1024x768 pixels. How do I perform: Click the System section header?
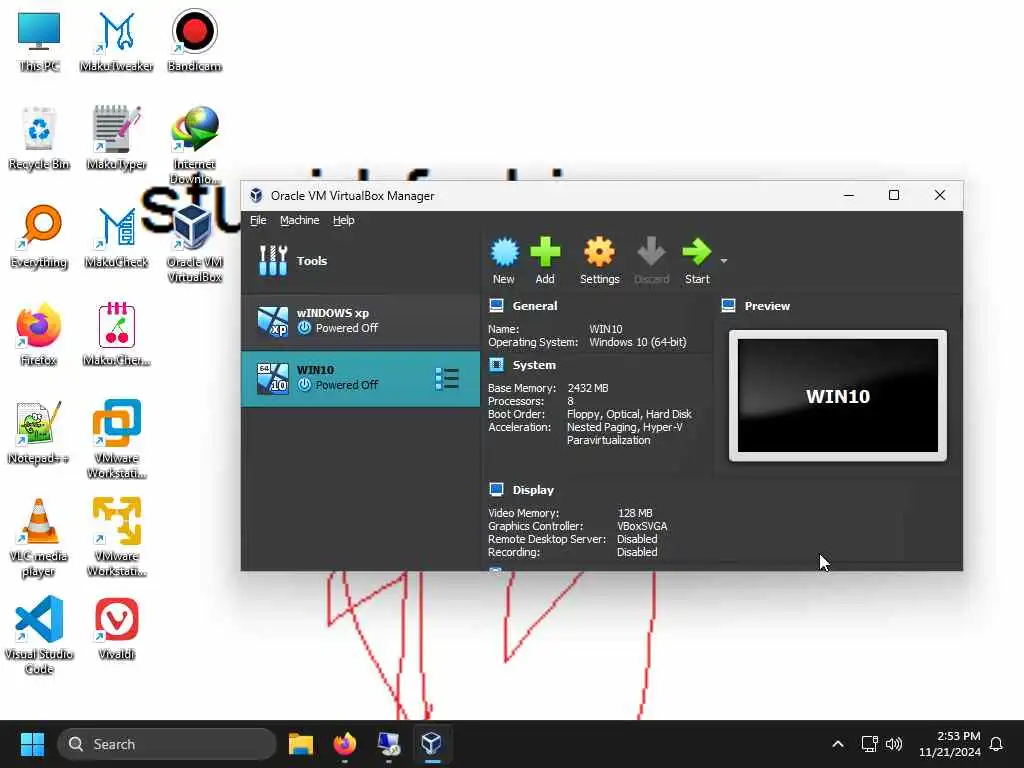(x=534, y=365)
